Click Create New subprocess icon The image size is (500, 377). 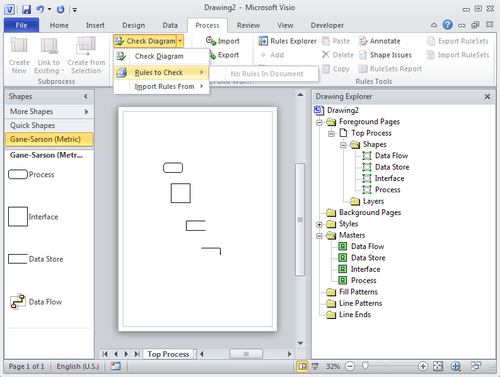point(19,56)
